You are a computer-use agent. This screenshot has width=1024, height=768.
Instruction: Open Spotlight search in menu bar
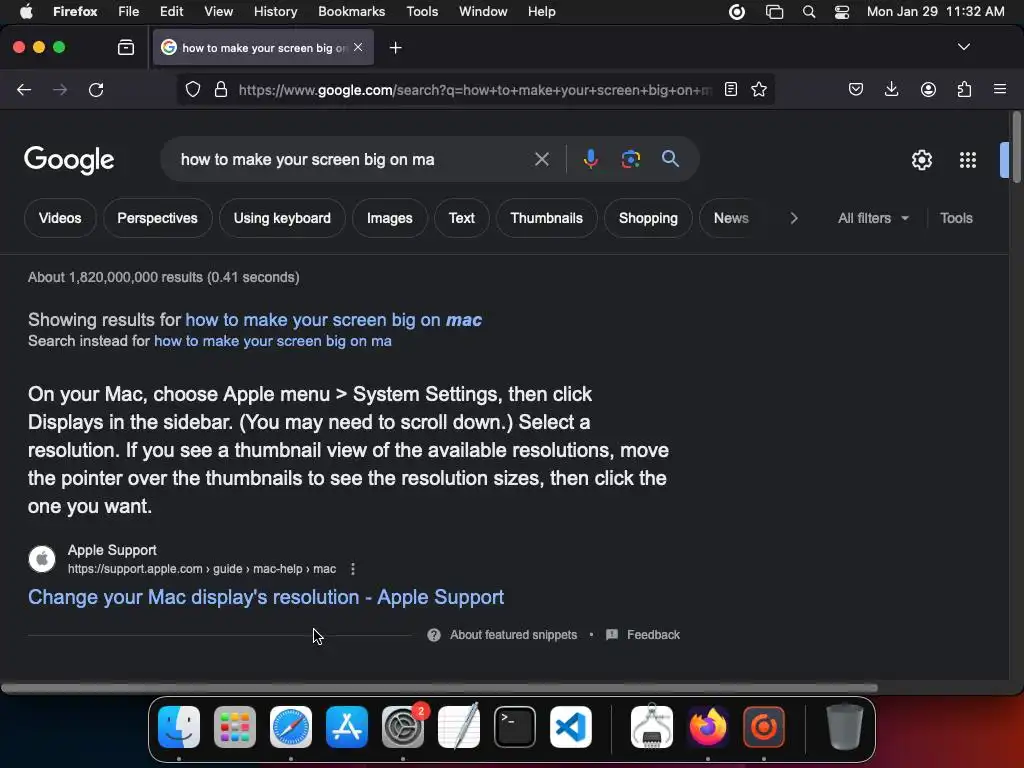pyautogui.click(x=808, y=12)
